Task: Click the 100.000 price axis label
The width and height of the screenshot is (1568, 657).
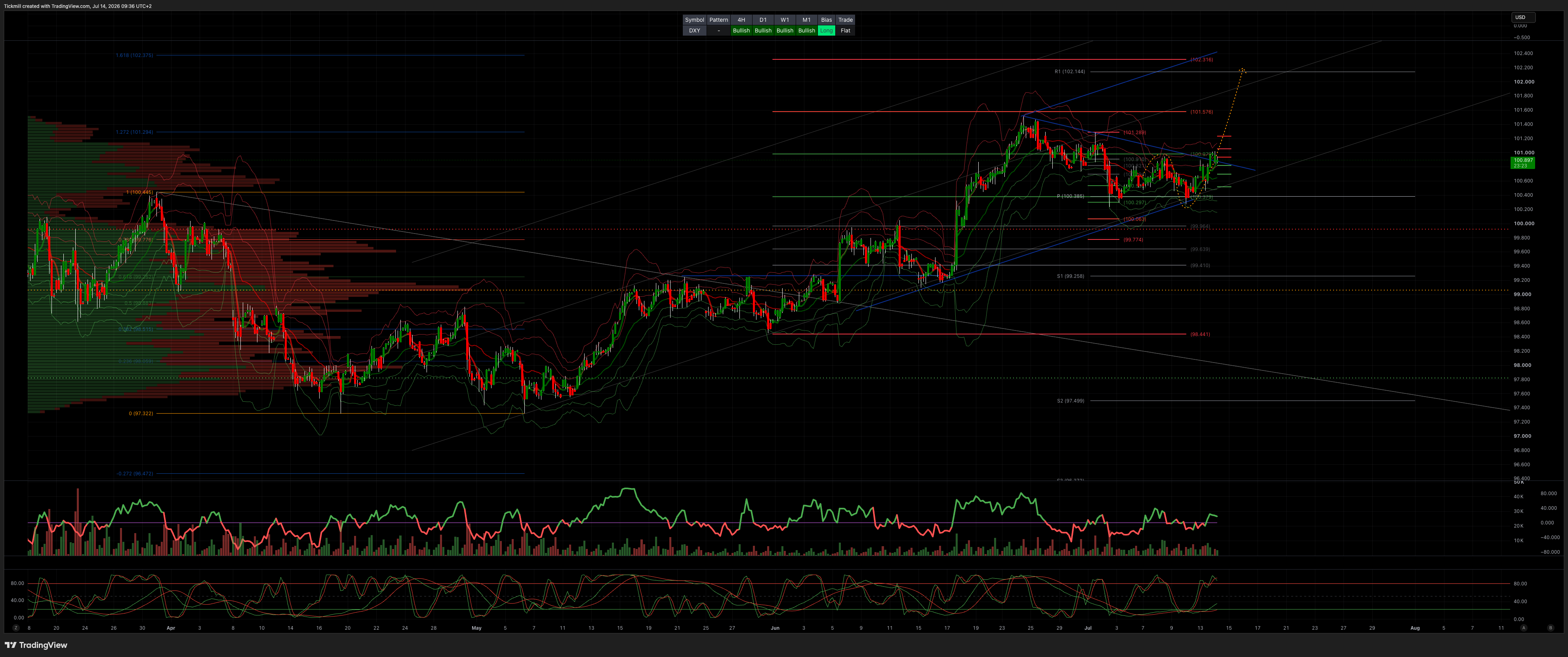Action: pyautogui.click(x=1524, y=223)
